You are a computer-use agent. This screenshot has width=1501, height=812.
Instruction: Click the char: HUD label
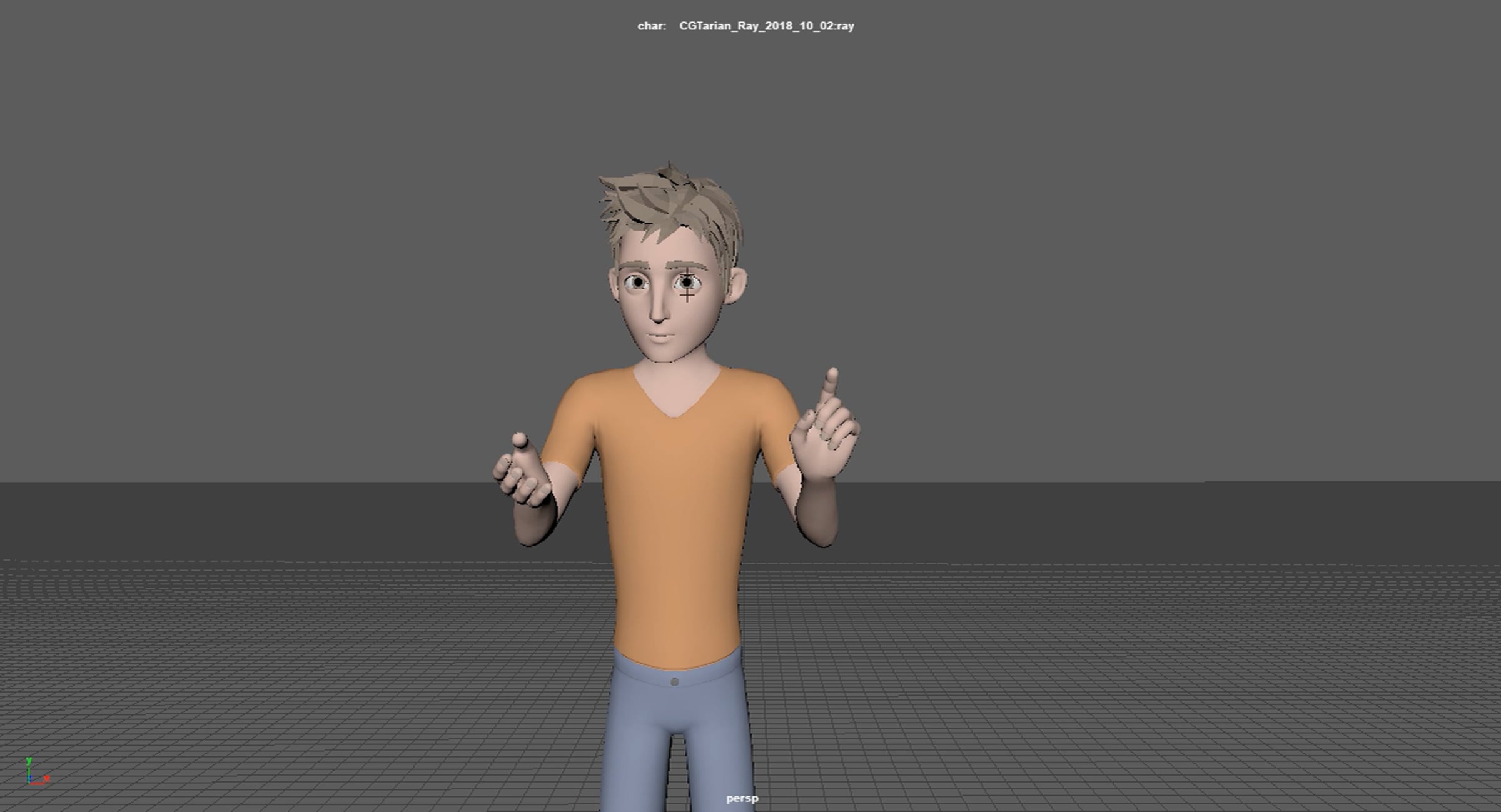651,26
